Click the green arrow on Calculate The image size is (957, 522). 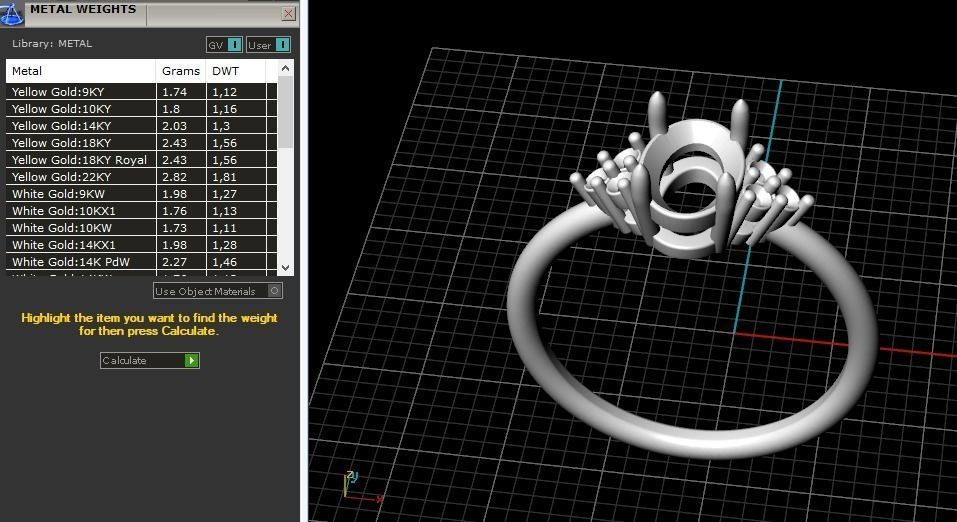point(192,360)
